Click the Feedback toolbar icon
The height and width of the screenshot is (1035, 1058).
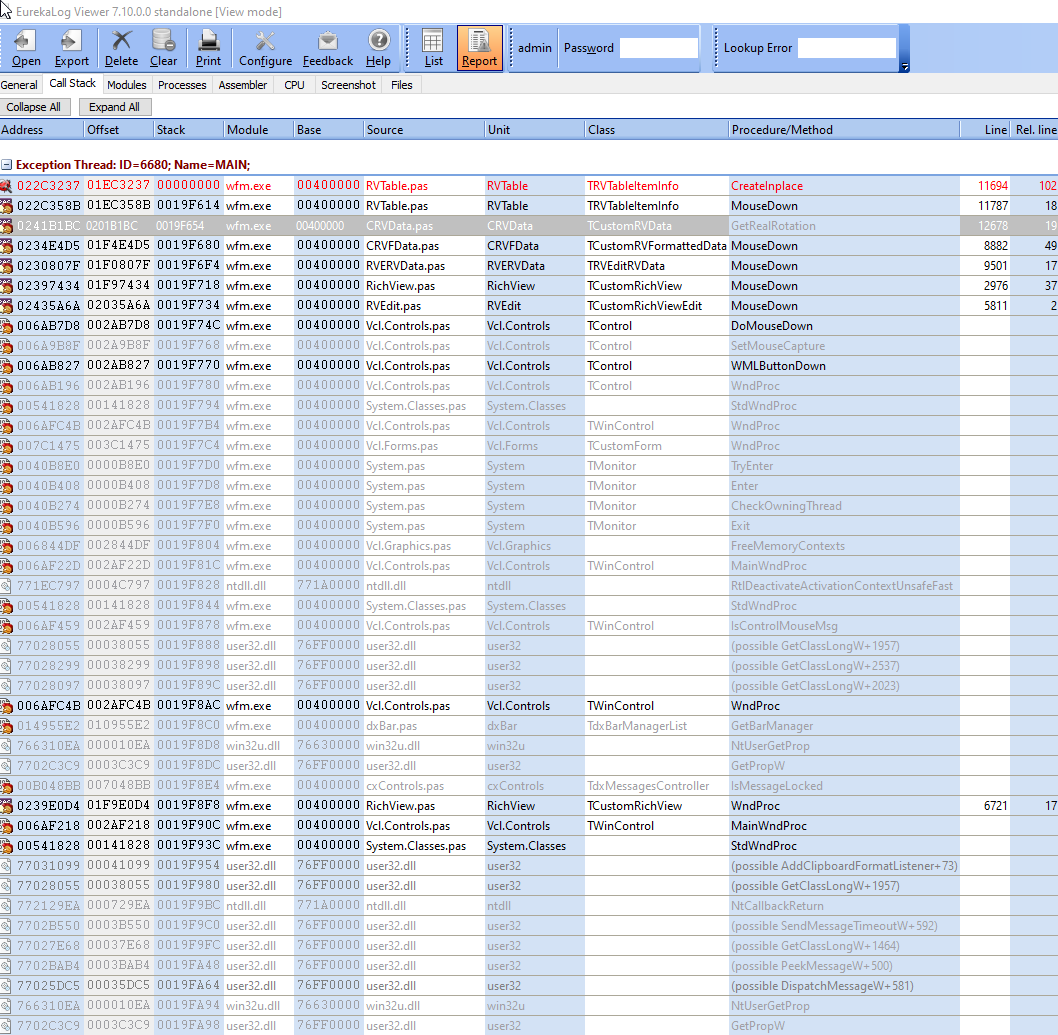pos(328,48)
